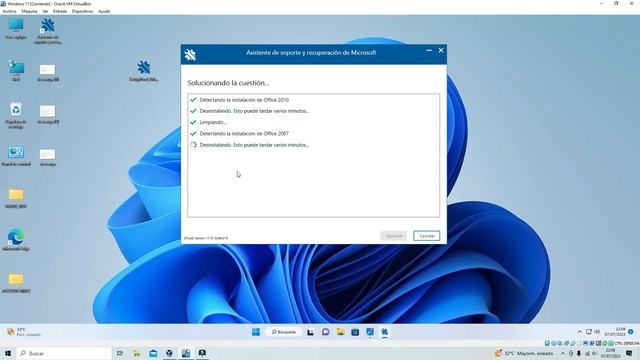Viewport: 640px width, 360px height.
Task: Click the version text at the dialog's bottom left
Action: click(206, 238)
